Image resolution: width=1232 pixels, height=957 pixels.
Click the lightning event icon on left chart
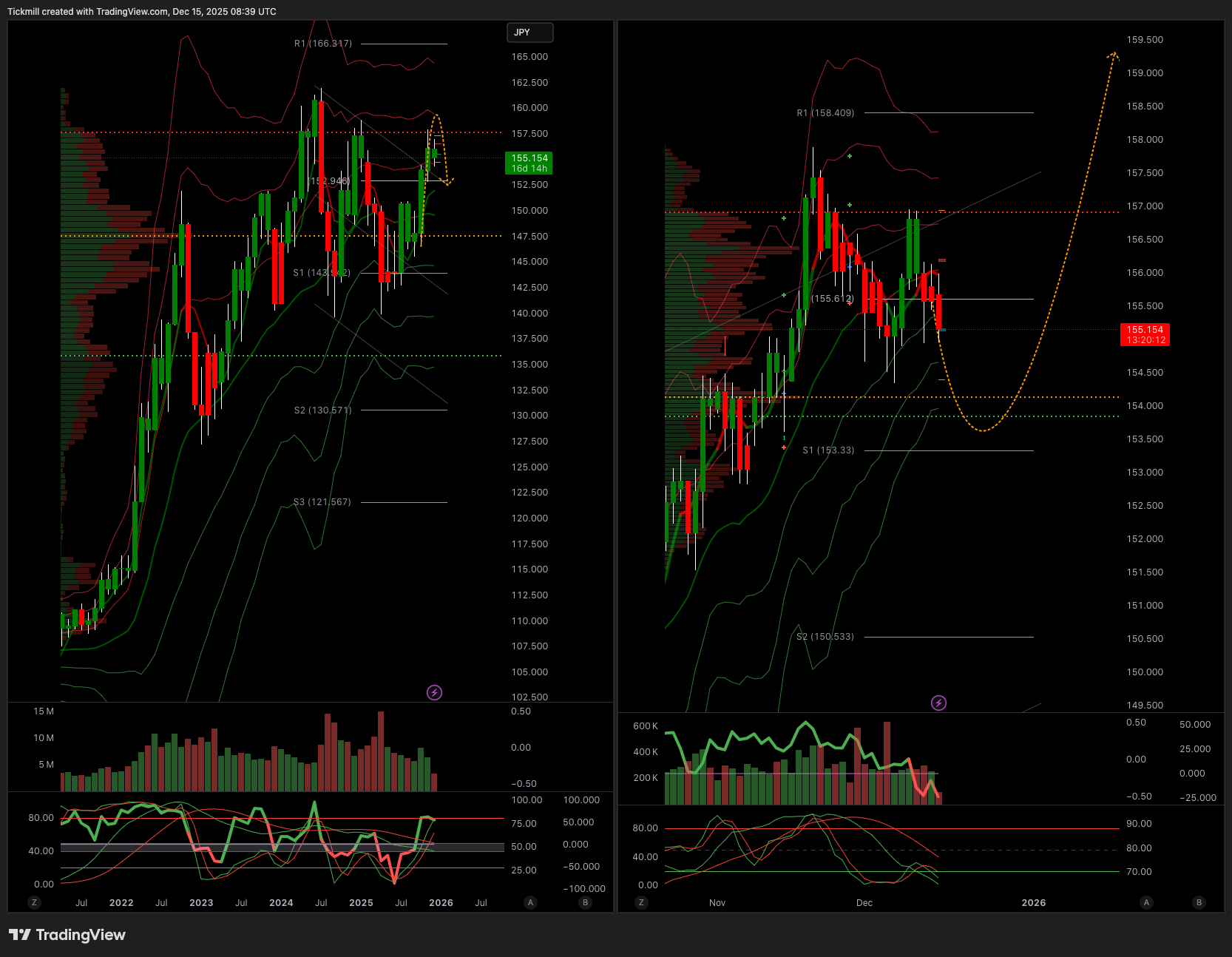coord(434,692)
